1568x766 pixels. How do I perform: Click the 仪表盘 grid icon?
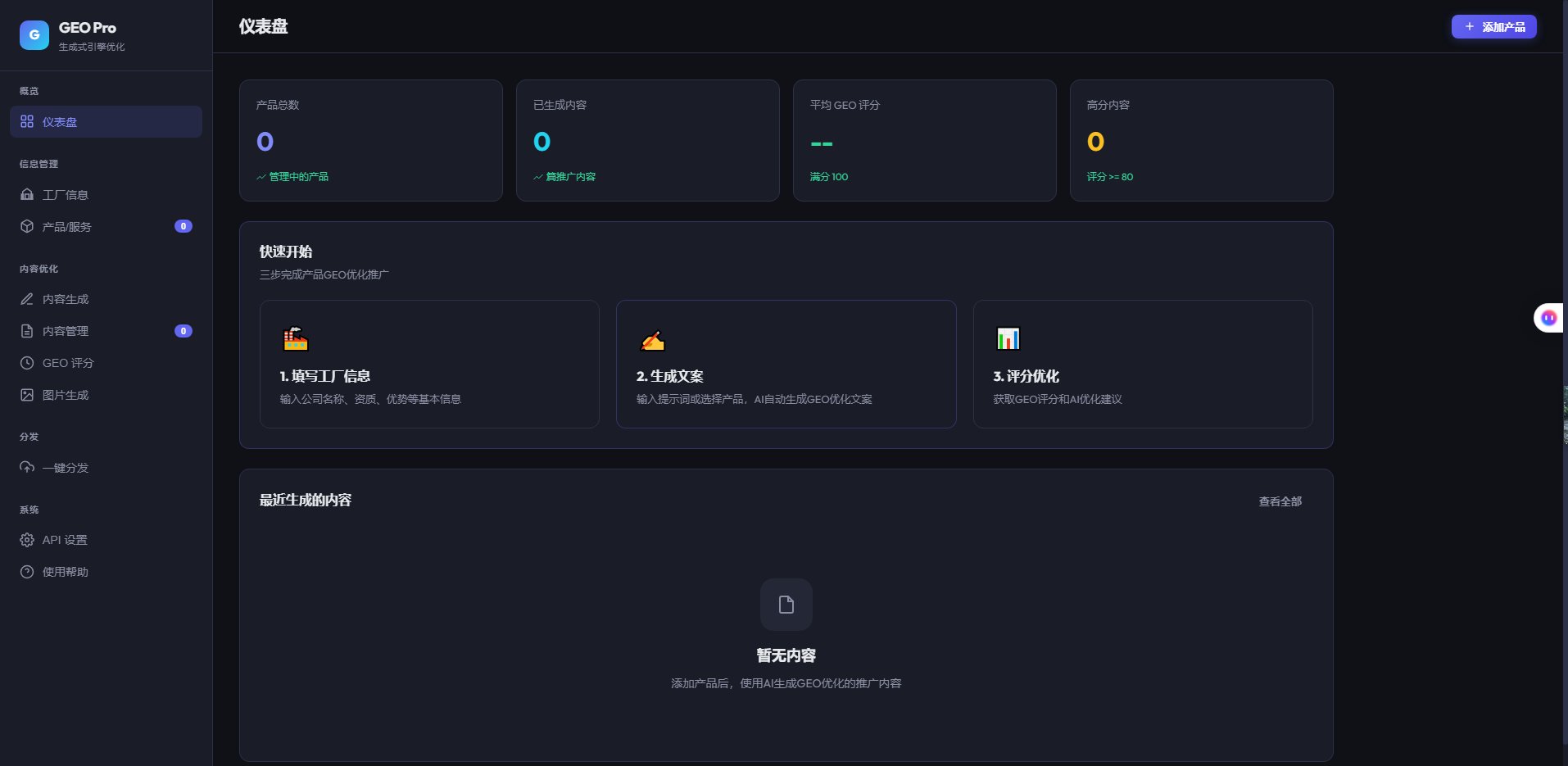click(x=27, y=122)
